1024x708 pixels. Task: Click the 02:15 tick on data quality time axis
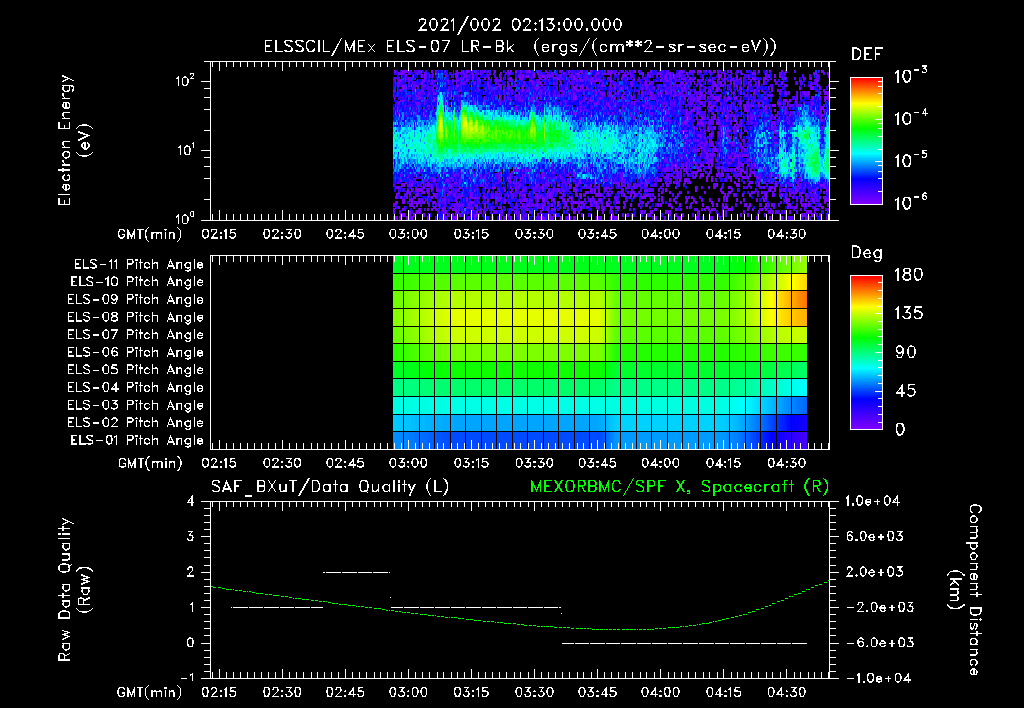(x=219, y=692)
